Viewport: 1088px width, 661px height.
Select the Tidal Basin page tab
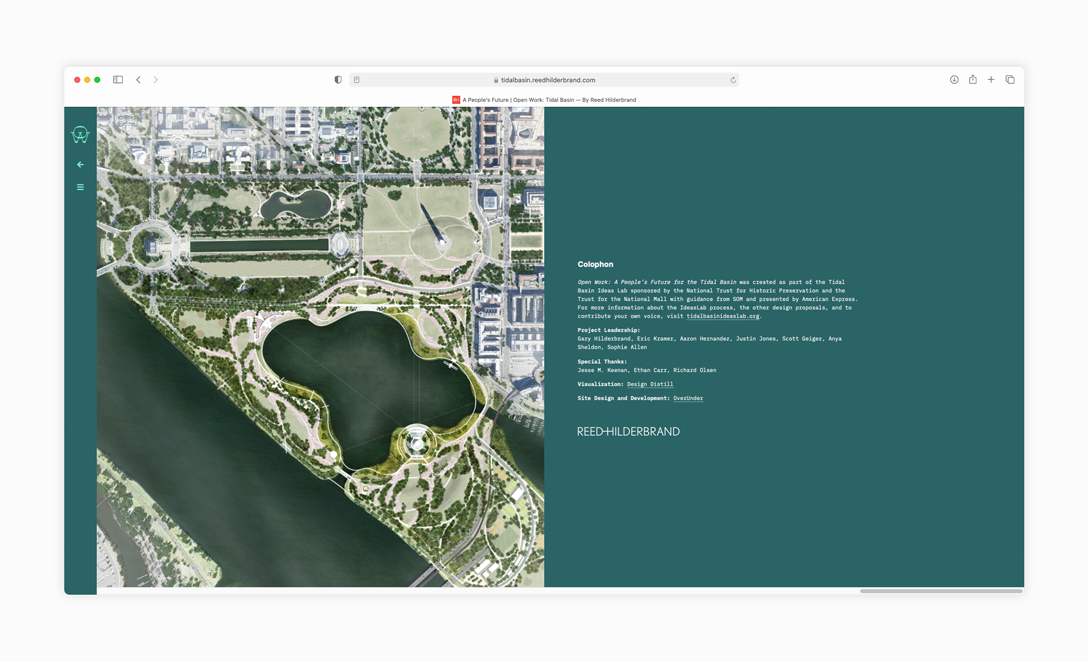coord(548,100)
